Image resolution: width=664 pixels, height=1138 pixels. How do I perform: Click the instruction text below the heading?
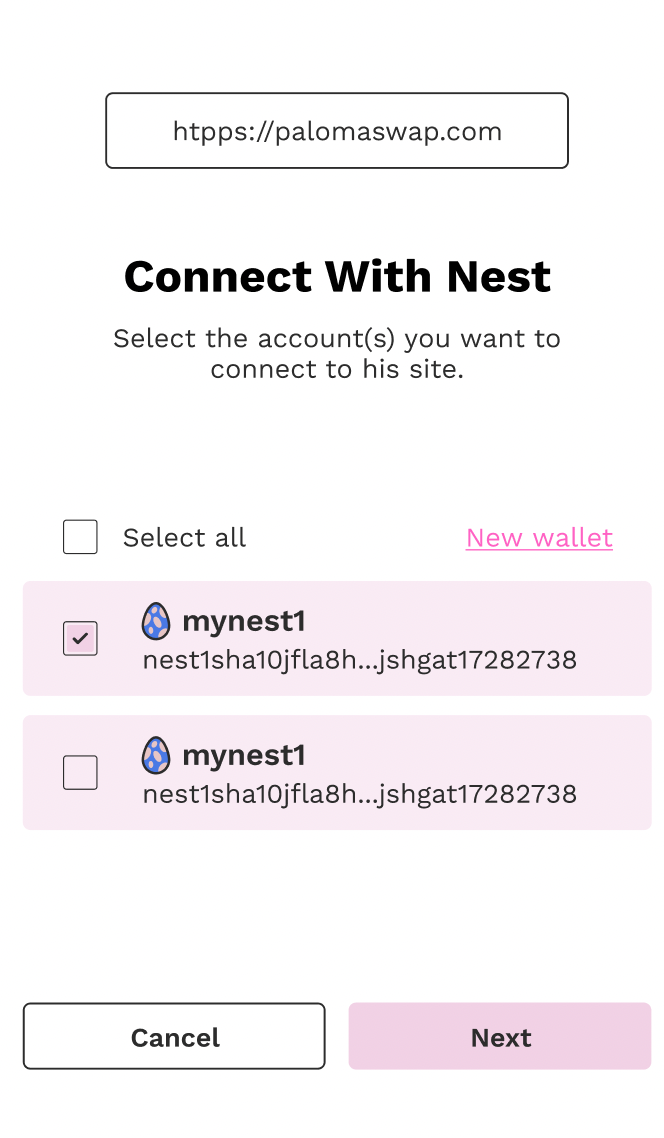click(336, 353)
